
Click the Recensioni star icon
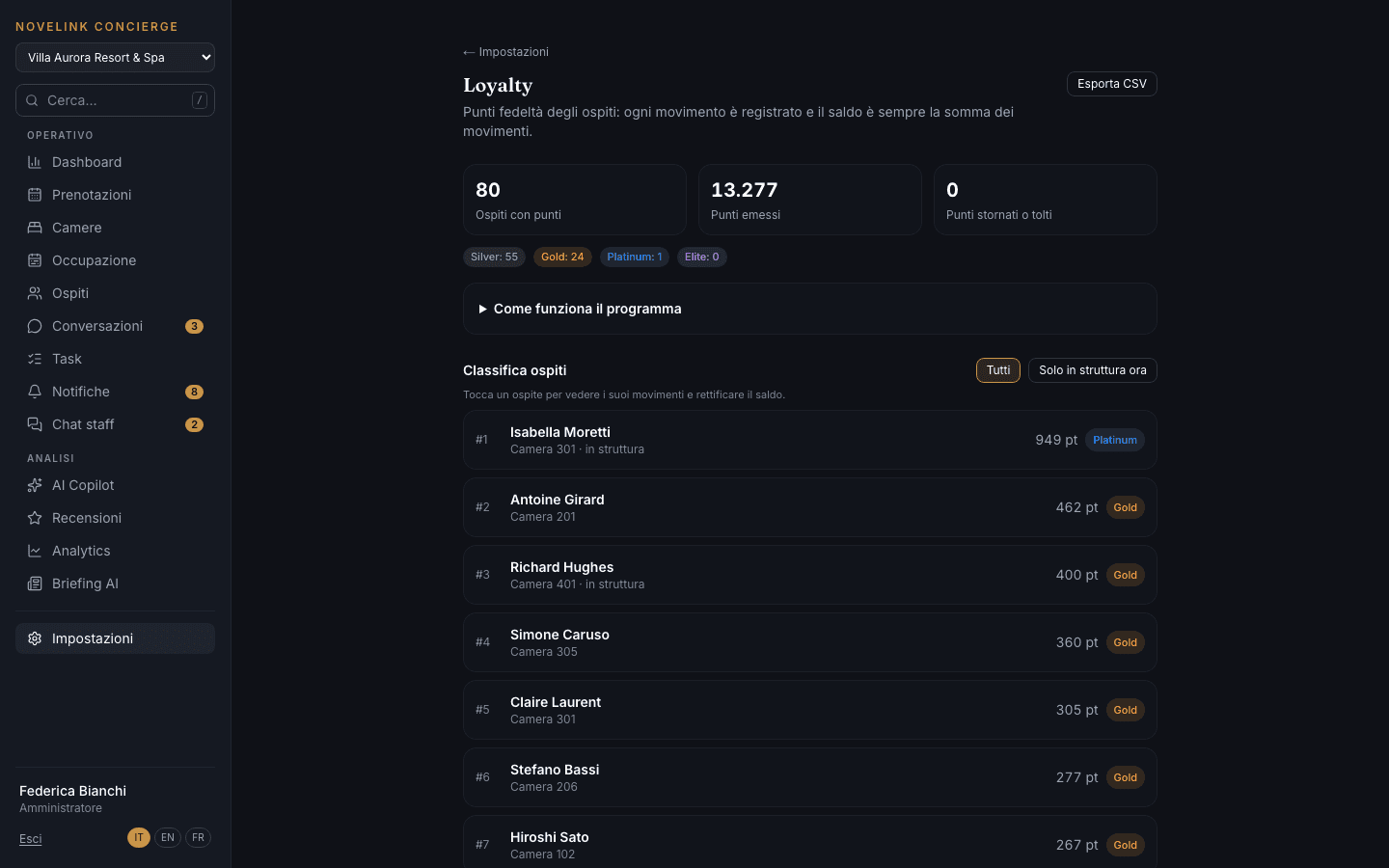tap(35, 518)
